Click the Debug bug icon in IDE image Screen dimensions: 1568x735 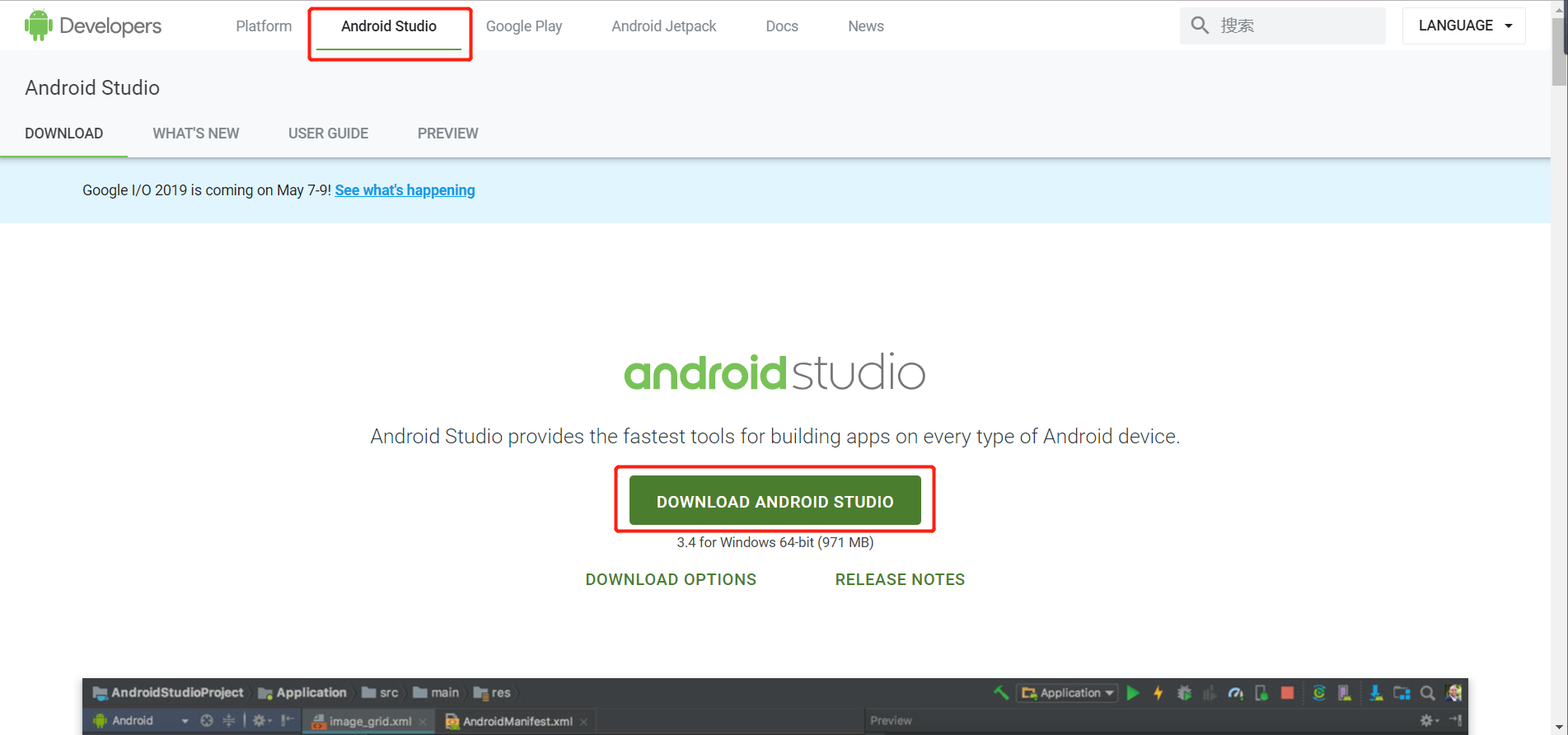click(1184, 693)
